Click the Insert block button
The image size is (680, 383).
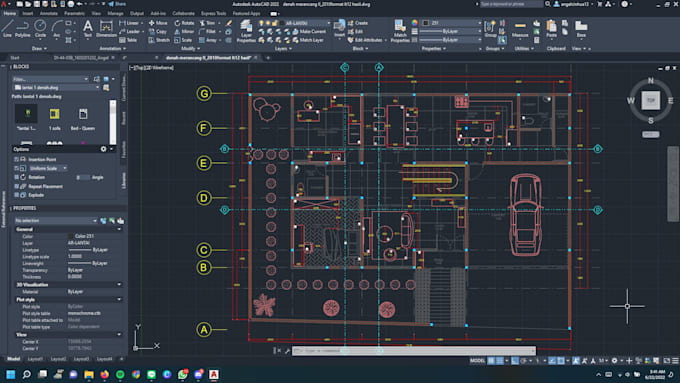(339, 29)
